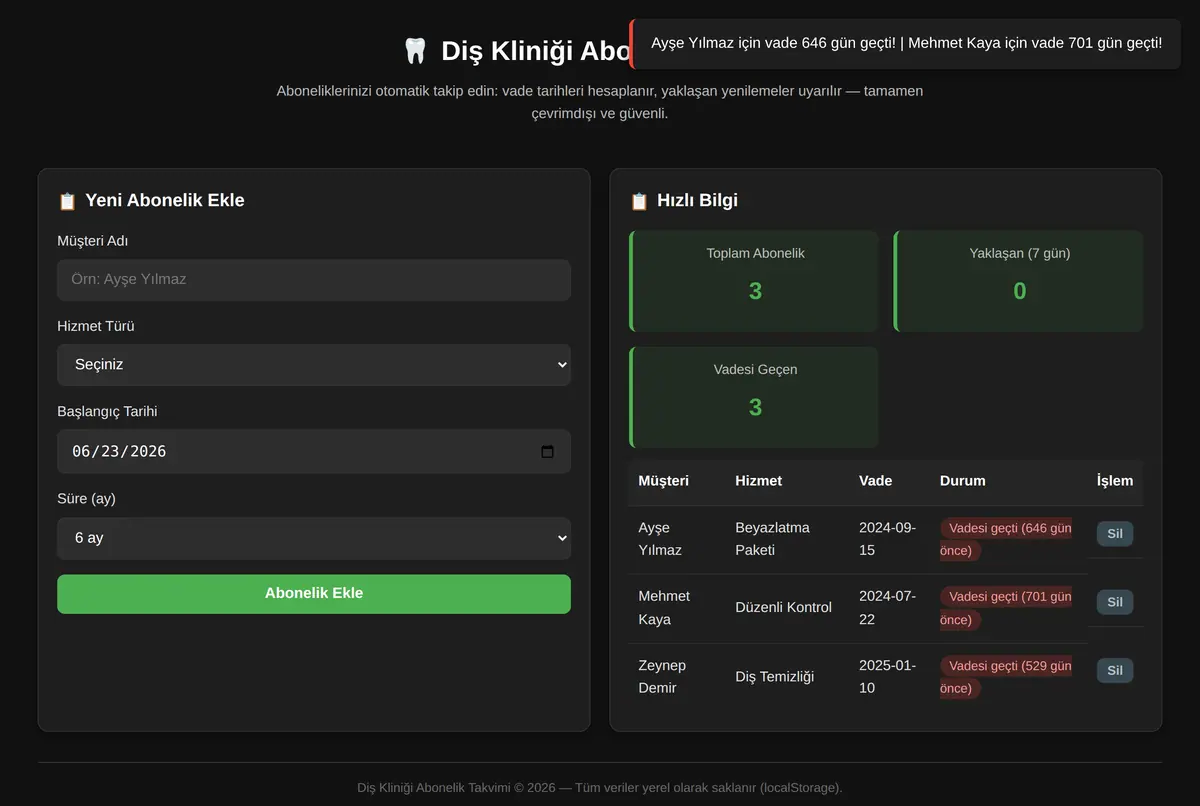Click the customer name Zeynep Demir
The image size is (1200, 806).
click(x=662, y=677)
